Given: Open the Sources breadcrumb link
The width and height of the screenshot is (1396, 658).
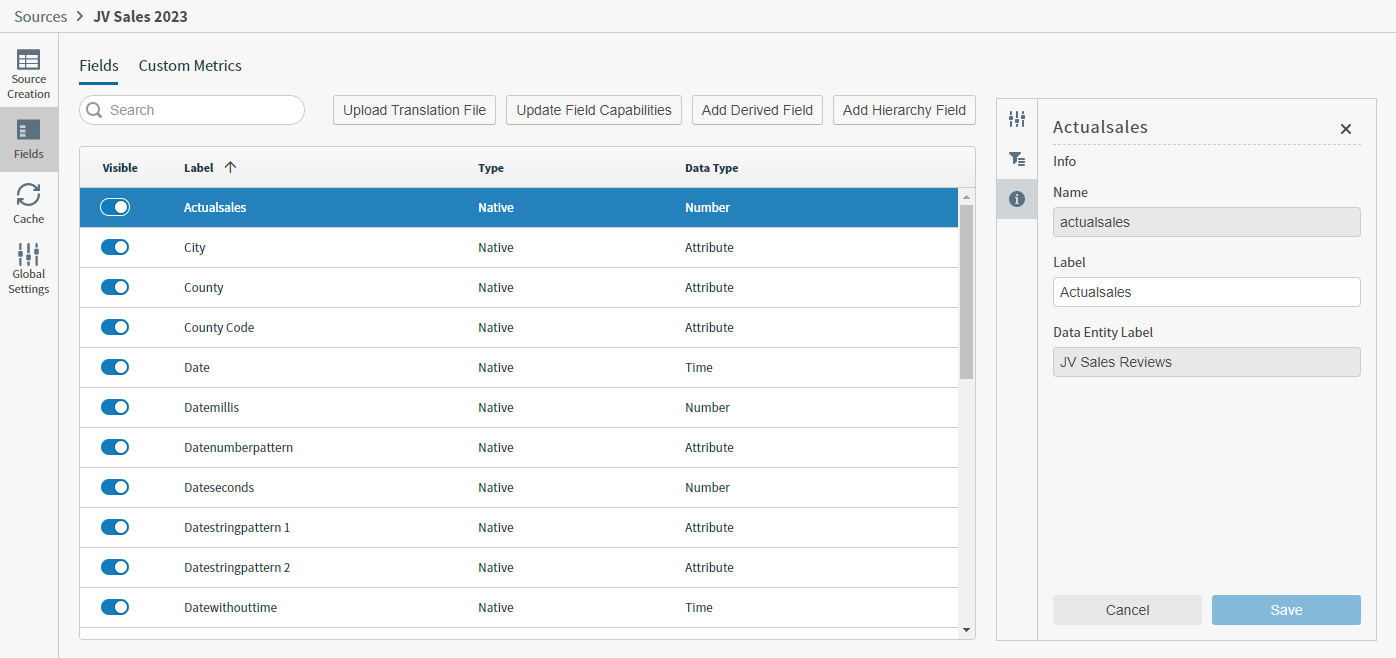Looking at the screenshot, I should tap(40, 16).
